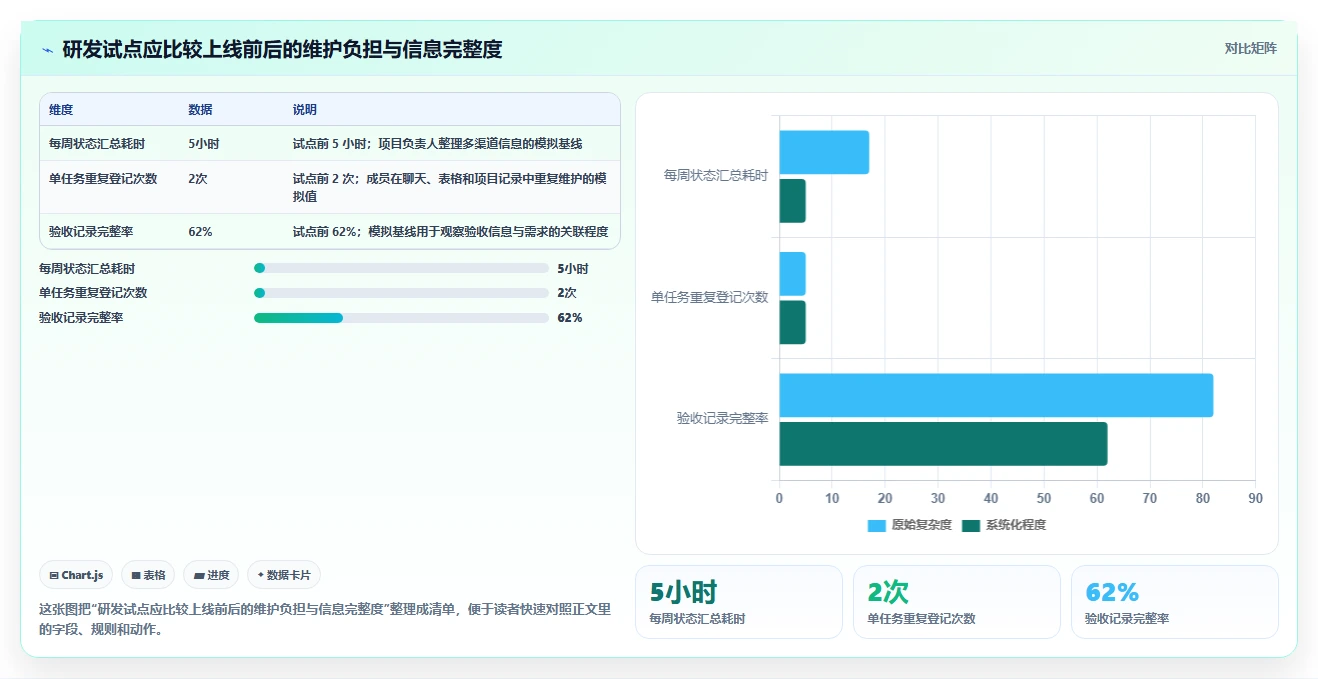1318x679 pixels.
Task: Click the 2次 data card
Action: click(x=957, y=602)
